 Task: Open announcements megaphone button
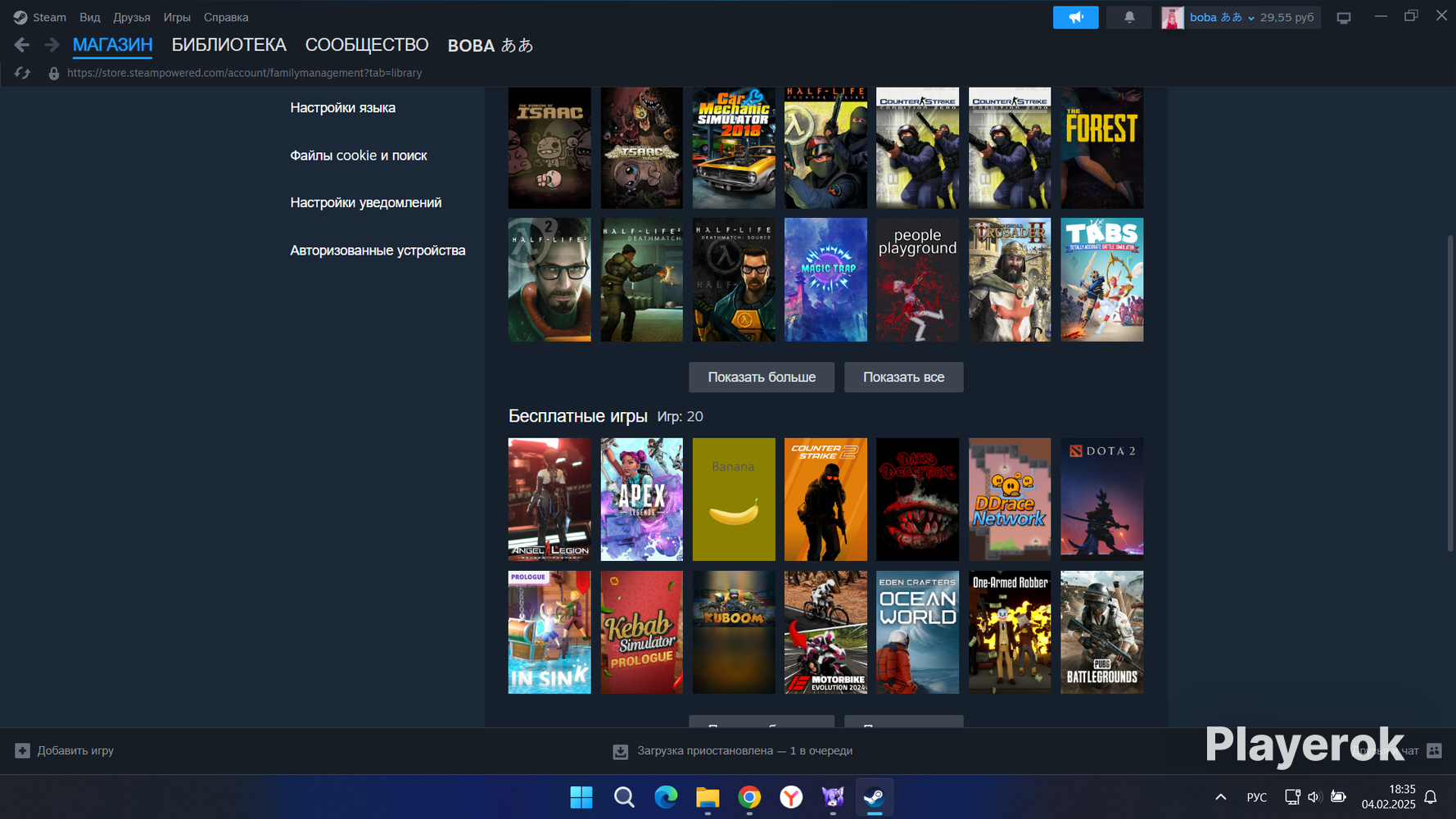coord(1075,17)
